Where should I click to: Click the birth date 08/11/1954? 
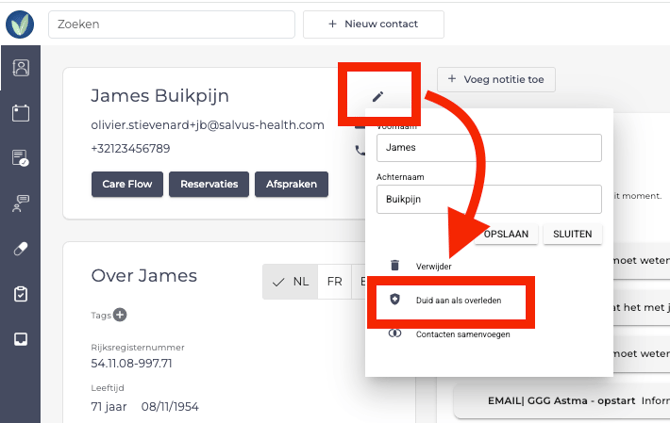point(170,406)
